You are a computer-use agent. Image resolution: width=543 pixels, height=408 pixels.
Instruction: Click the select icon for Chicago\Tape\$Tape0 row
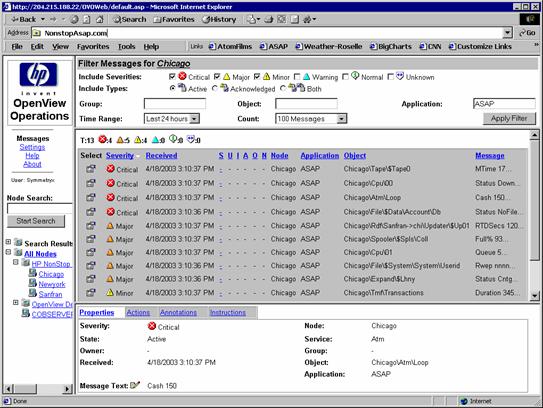pyautogui.click(x=91, y=169)
